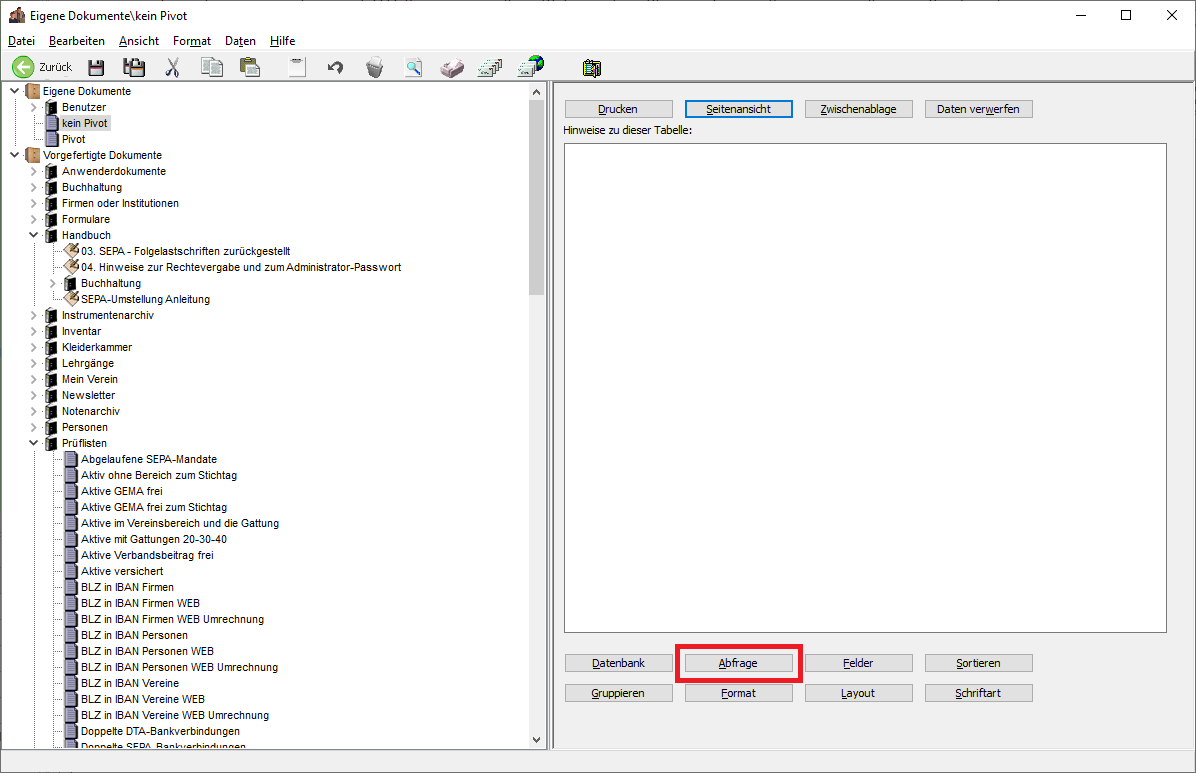The image size is (1196, 773).
Task: Click the app icon in the title bar
Action: (x=17, y=15)
